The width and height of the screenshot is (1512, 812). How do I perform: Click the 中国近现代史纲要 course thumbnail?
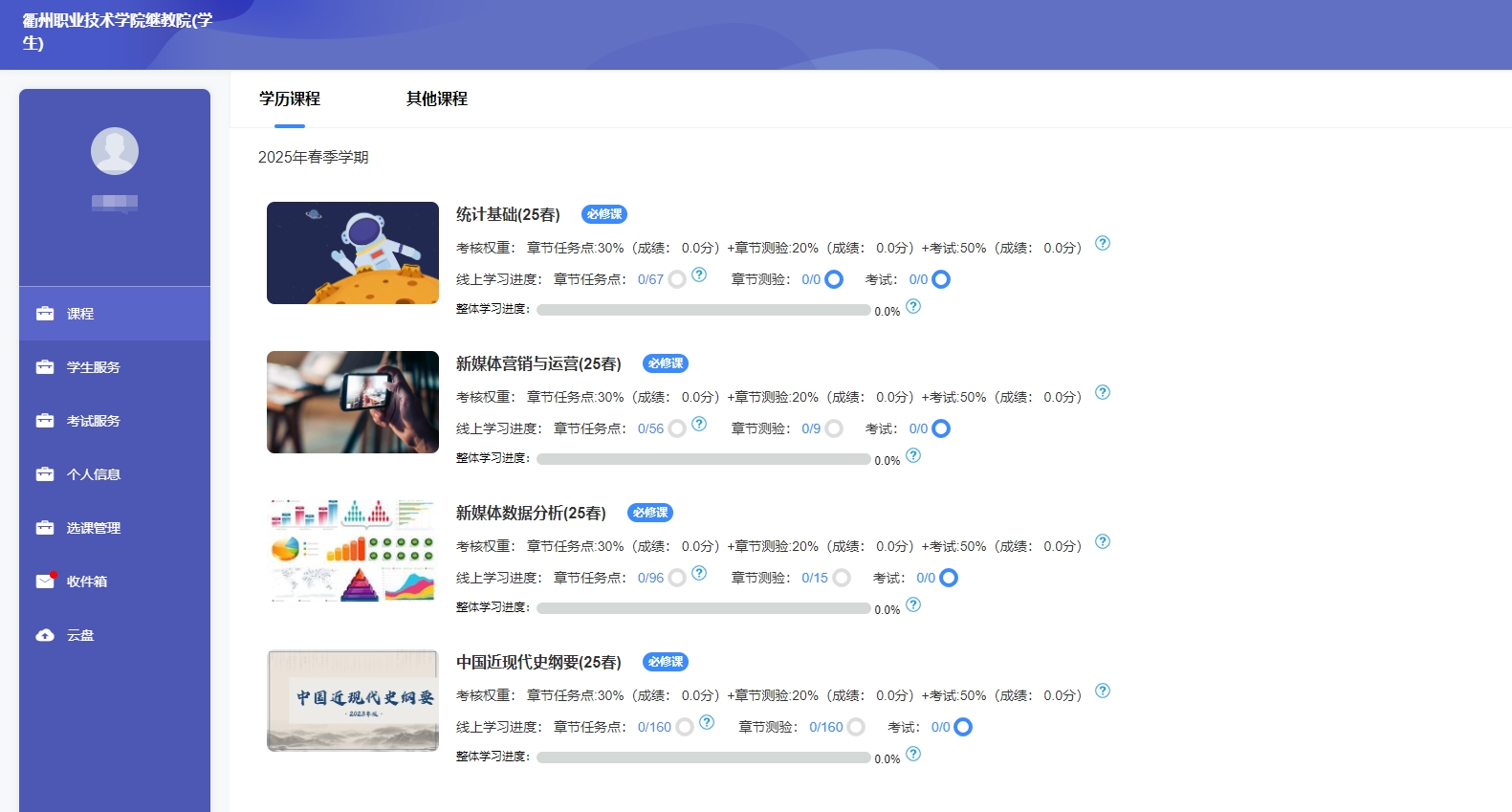pyautogui.click(x=353, y=701)
